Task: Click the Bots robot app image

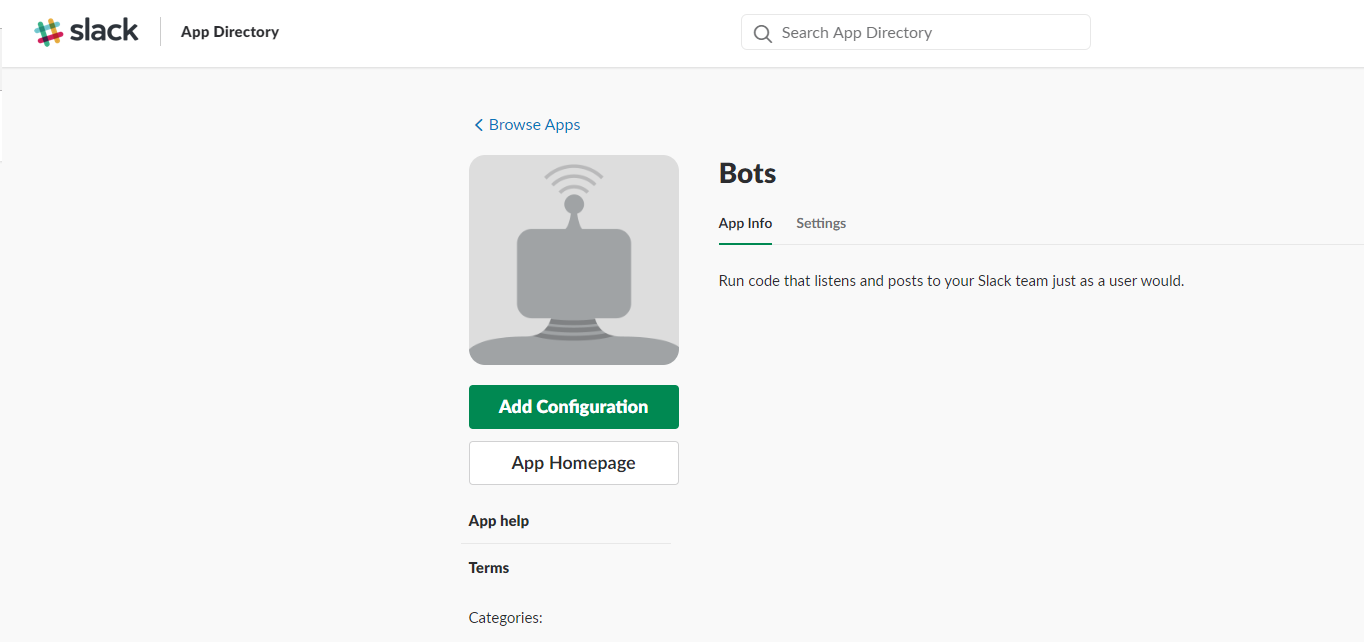Action: (574, 260)
